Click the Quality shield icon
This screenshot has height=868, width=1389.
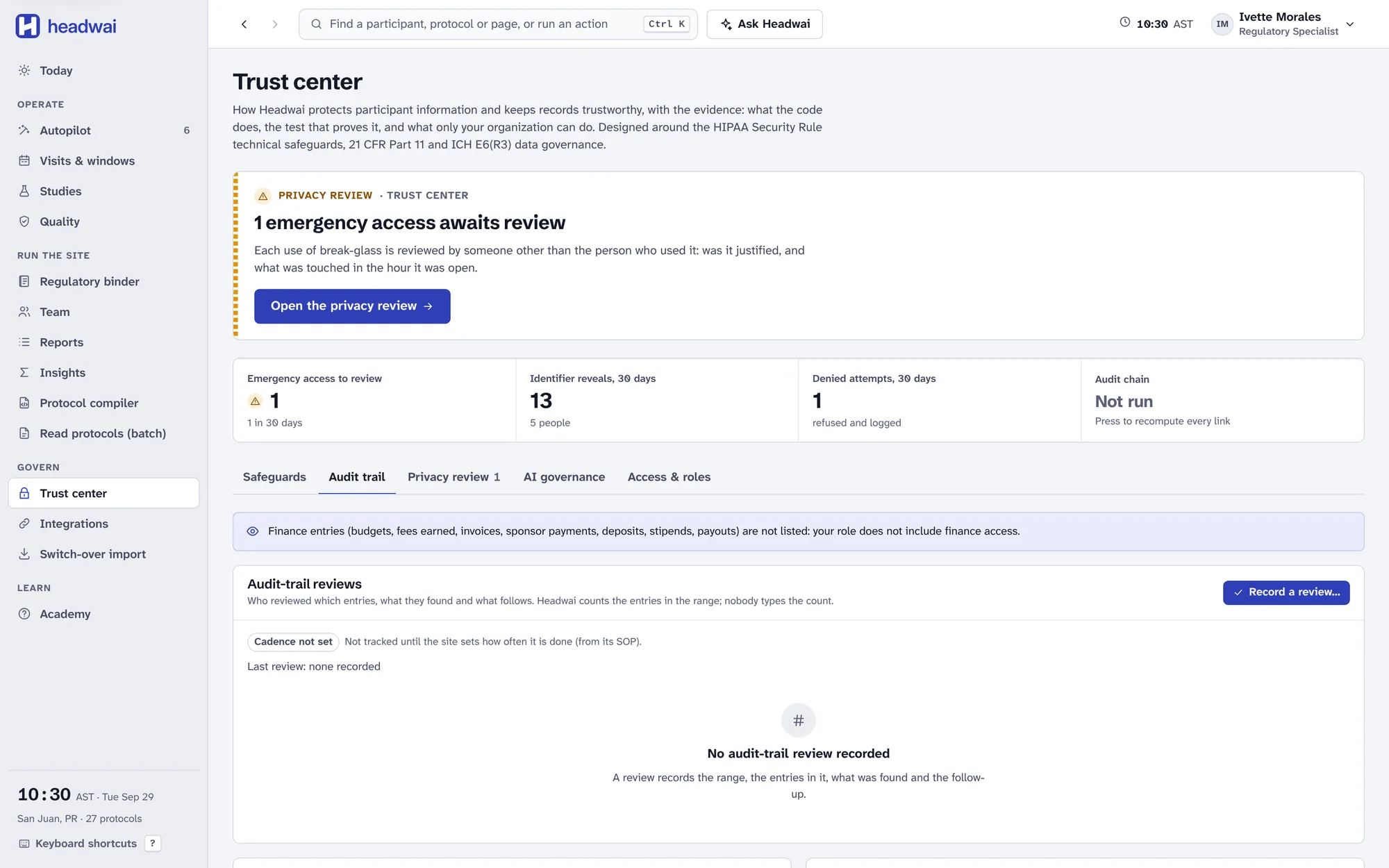coord(24,222)
